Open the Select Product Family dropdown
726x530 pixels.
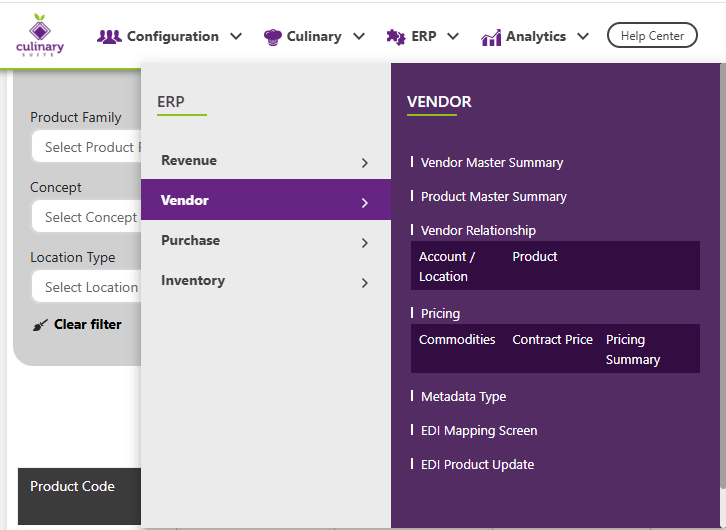point(86,147)
